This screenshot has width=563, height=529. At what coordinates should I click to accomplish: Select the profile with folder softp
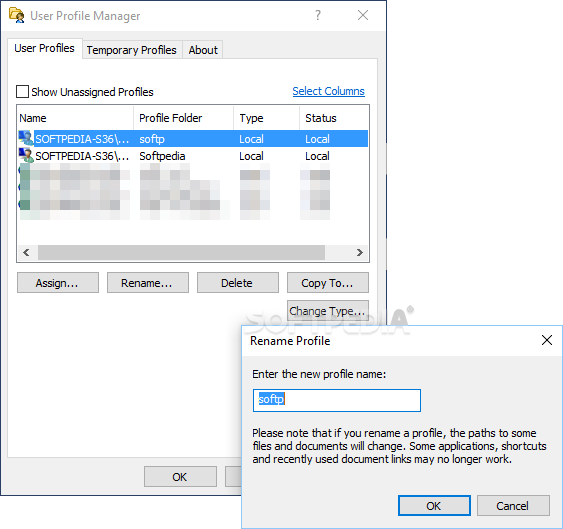pyautogui.click(x=193, y=139)
